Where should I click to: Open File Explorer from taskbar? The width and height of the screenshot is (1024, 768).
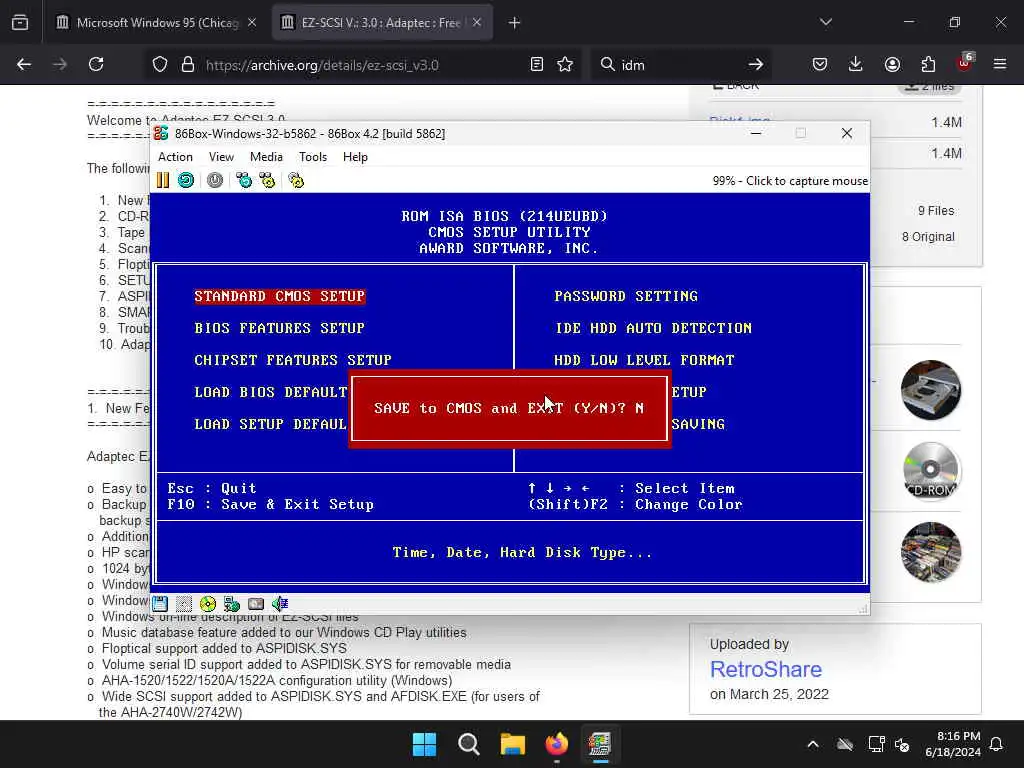(x=513, y=744)
